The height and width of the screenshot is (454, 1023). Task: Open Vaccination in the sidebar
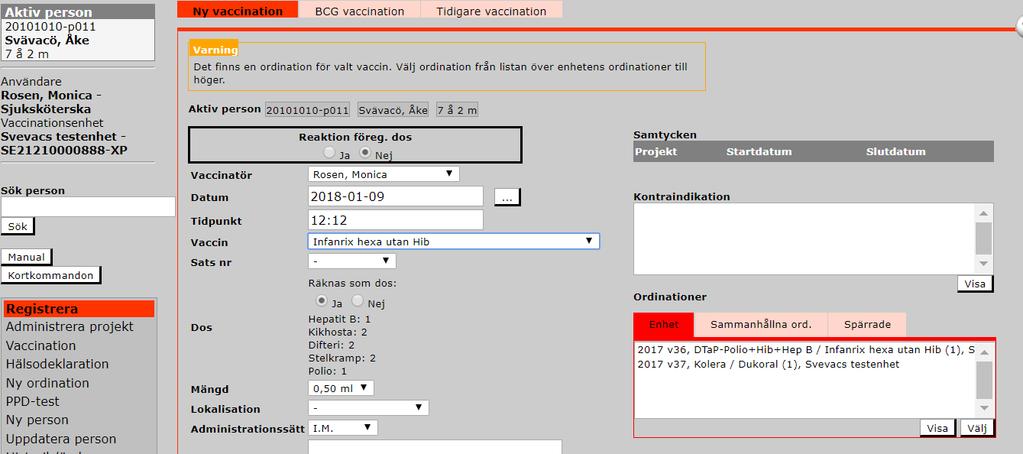pos(41,346)
